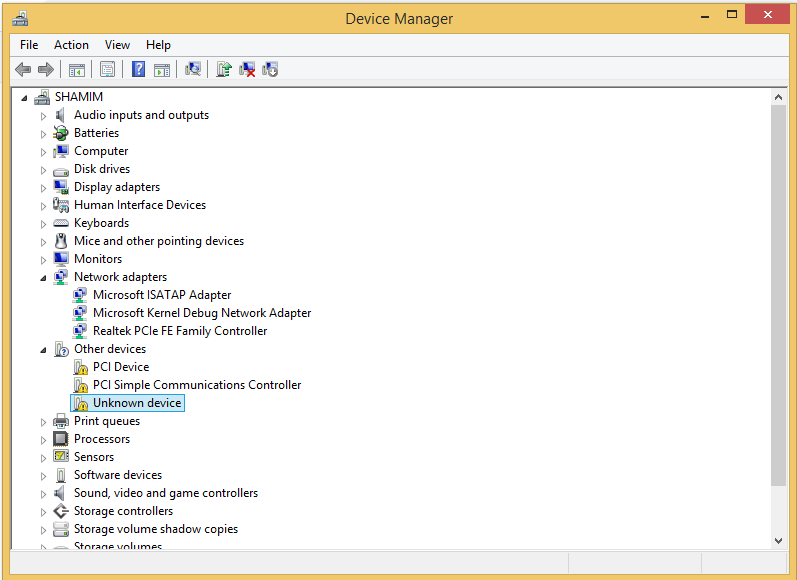Click the Print queues printer icon
This screenshot has width=797, height=580.
tap(60, 421)
